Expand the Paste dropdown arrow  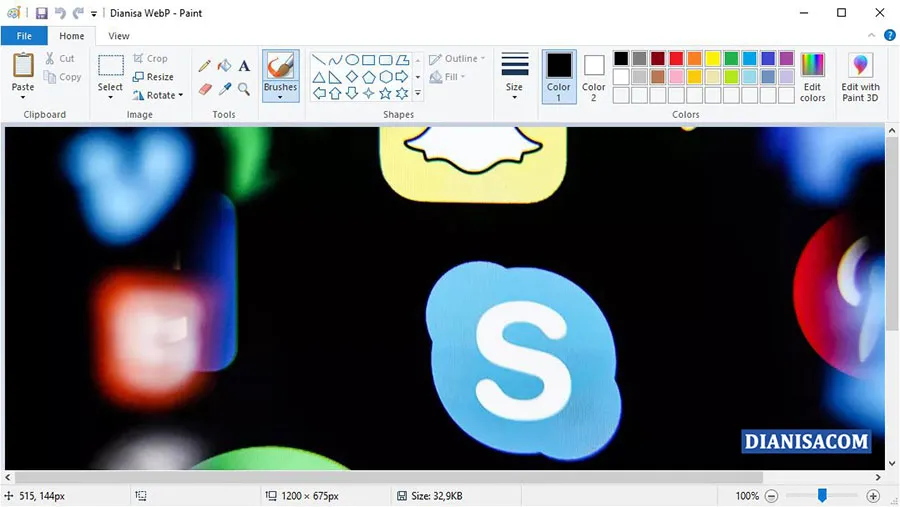pos(23,97)
